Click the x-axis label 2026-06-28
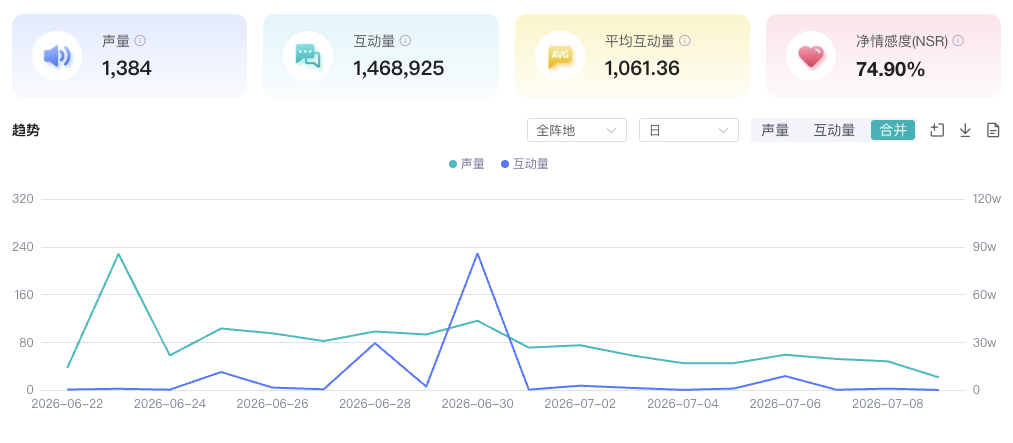This screenshot has height=443, width=1013. coord(375,404)
